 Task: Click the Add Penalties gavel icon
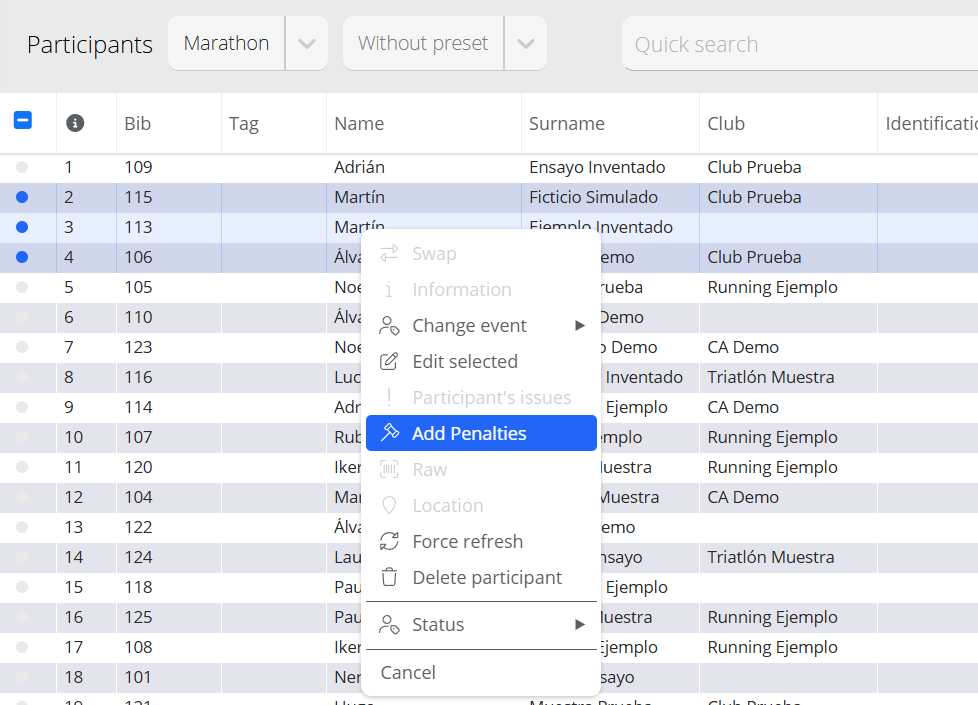tap(390, 433)
